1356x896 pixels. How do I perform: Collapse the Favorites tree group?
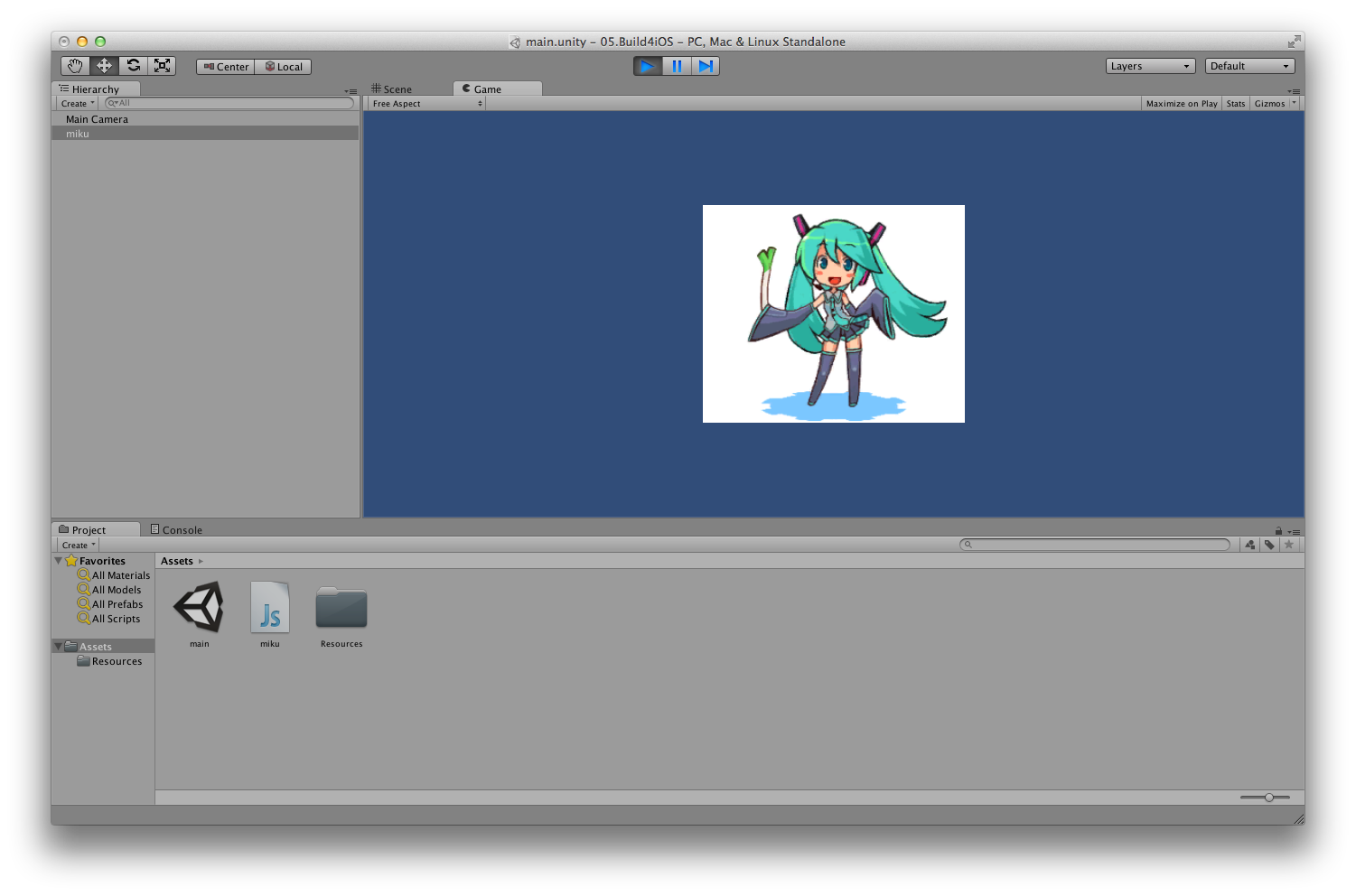[59, 561]
